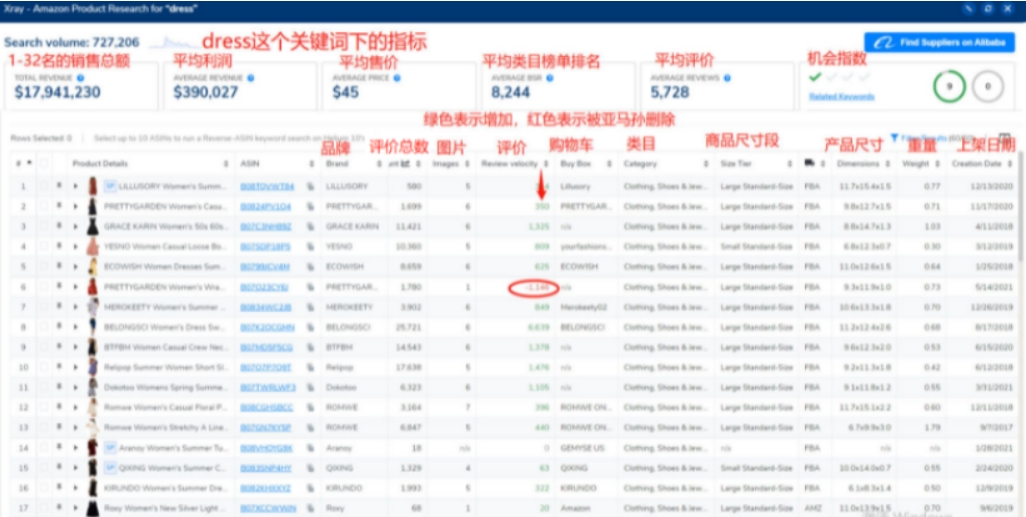Expand details for Relipop Summer Women row

[75, 368]
